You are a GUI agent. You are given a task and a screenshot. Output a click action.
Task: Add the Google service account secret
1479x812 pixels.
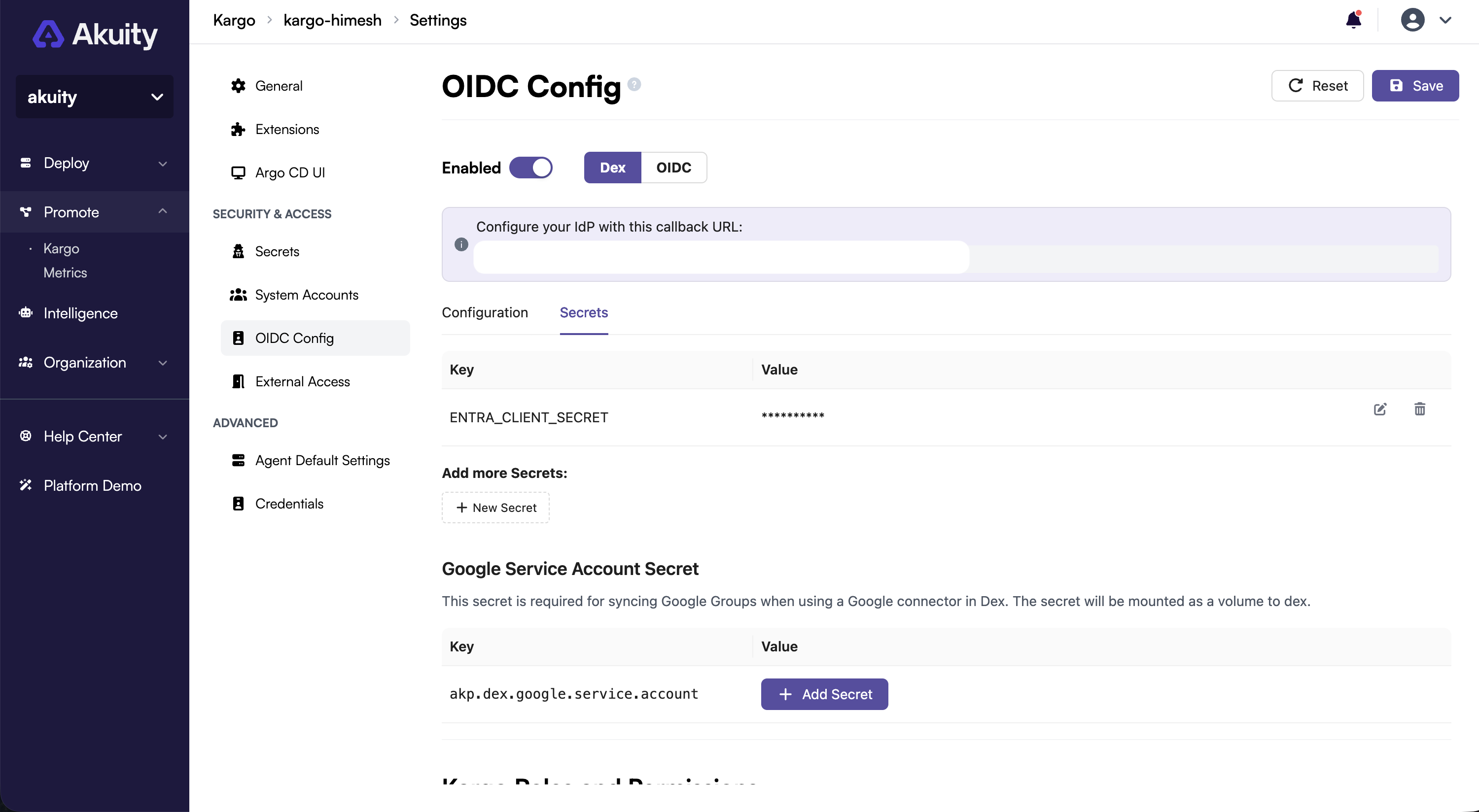click(x=824, y=694)
